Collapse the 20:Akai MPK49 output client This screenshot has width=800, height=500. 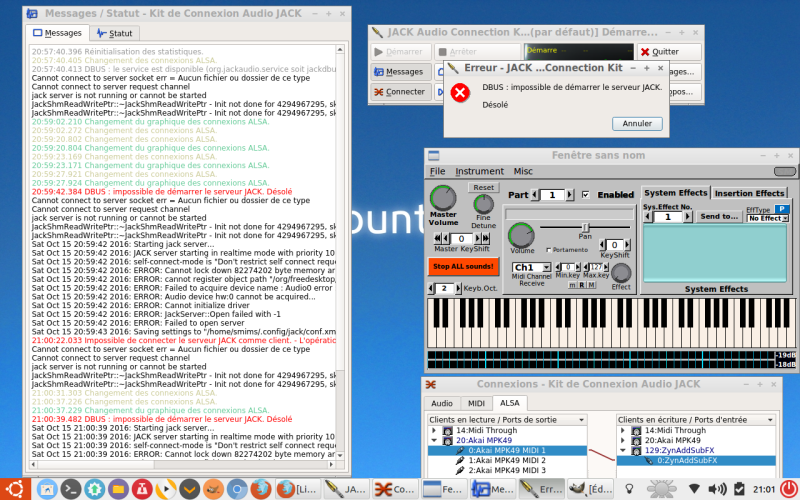click(433, 439)
